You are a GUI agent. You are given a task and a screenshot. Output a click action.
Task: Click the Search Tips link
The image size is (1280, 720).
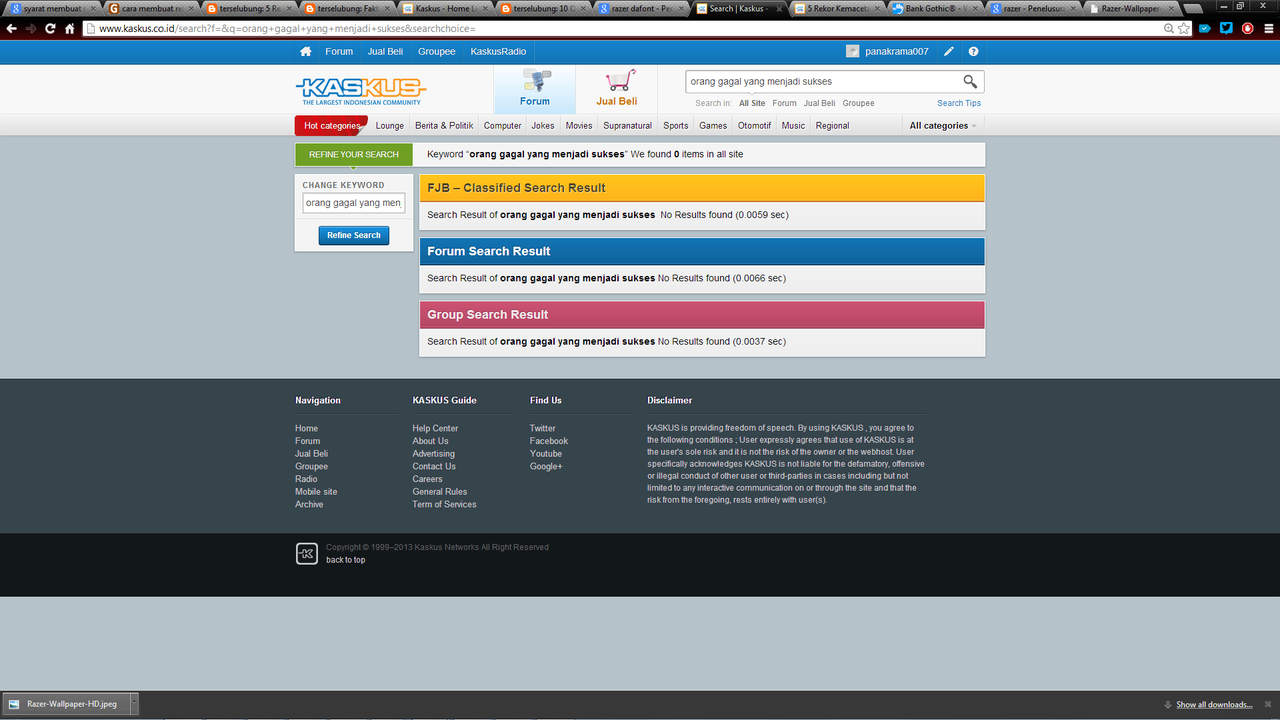pos(959,103)
